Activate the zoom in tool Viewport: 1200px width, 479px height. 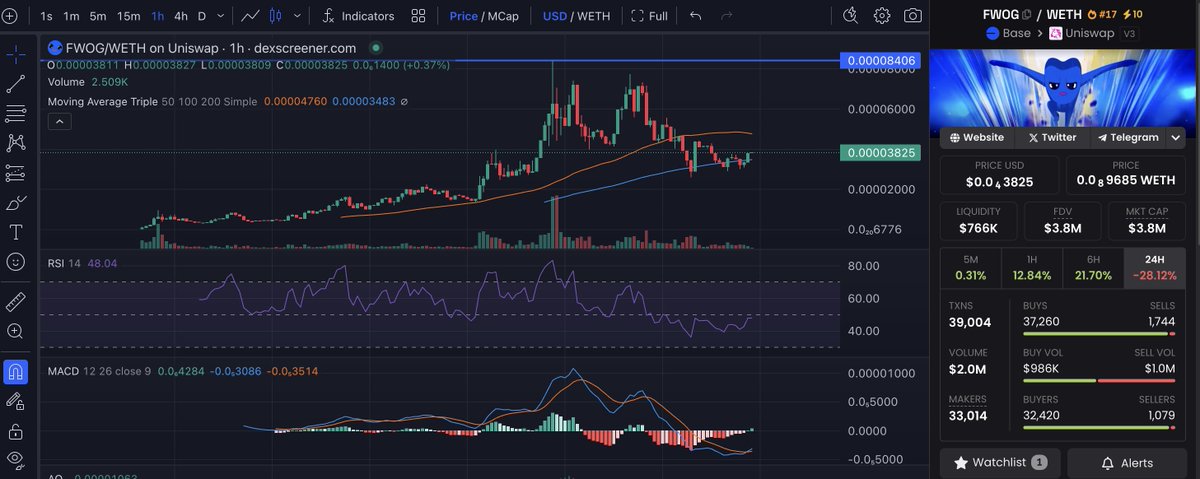point(15,331)
